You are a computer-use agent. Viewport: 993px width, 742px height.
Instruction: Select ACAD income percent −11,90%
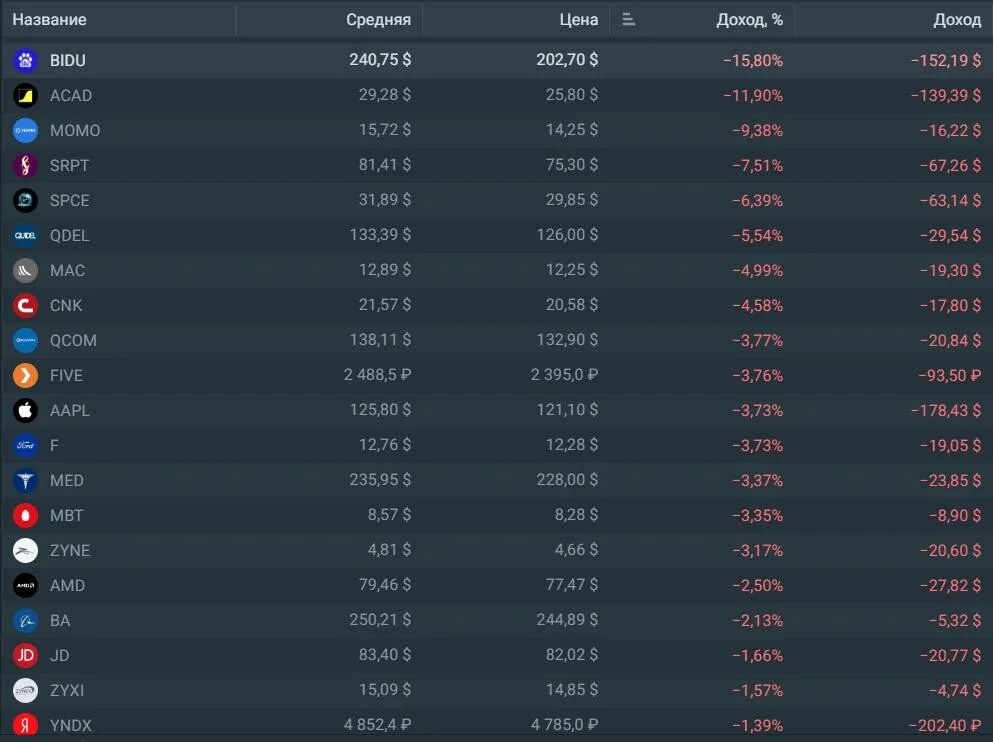(x=753, y=96)
